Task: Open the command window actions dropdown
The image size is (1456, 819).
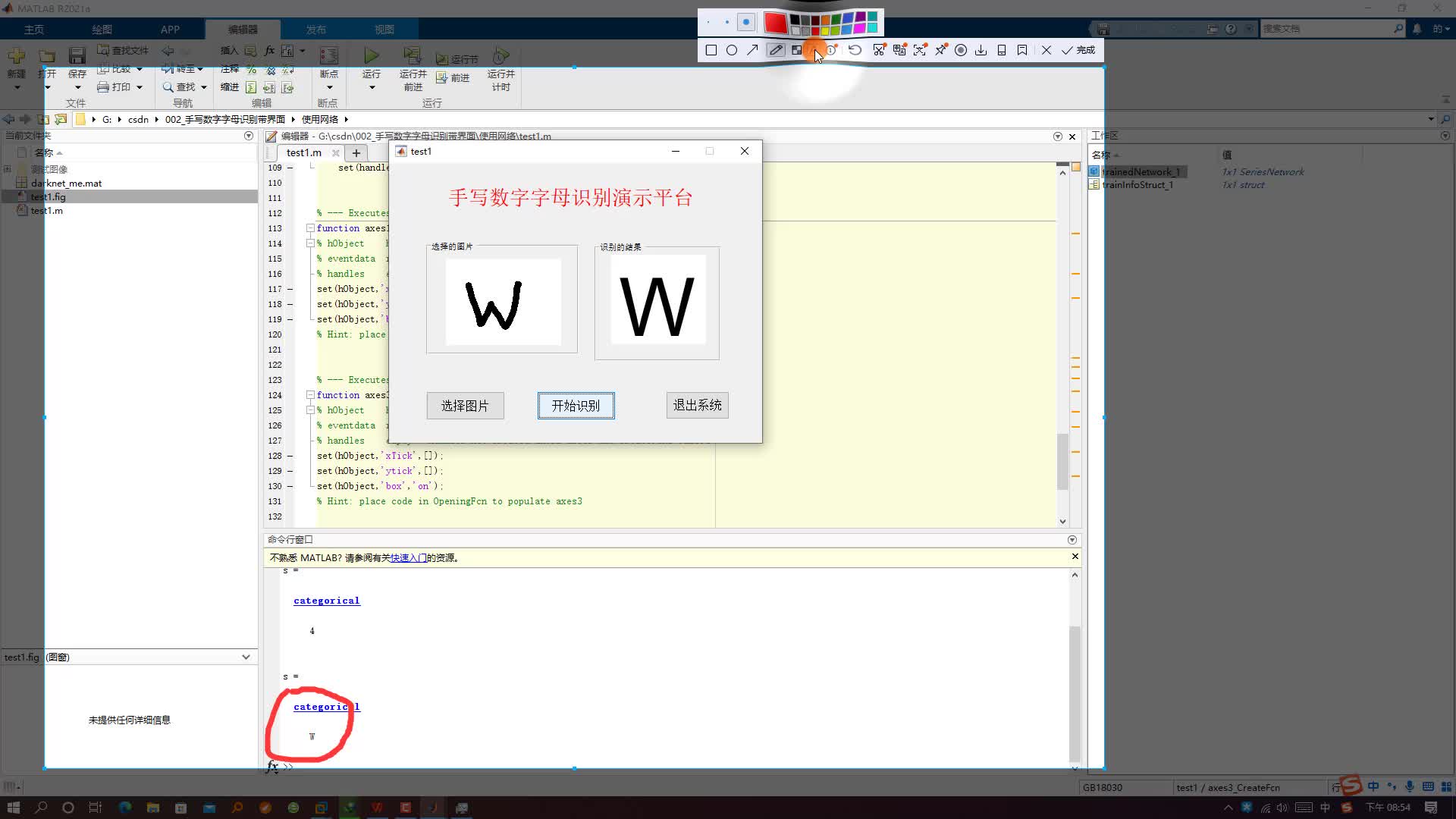Action: (1072, 540)
